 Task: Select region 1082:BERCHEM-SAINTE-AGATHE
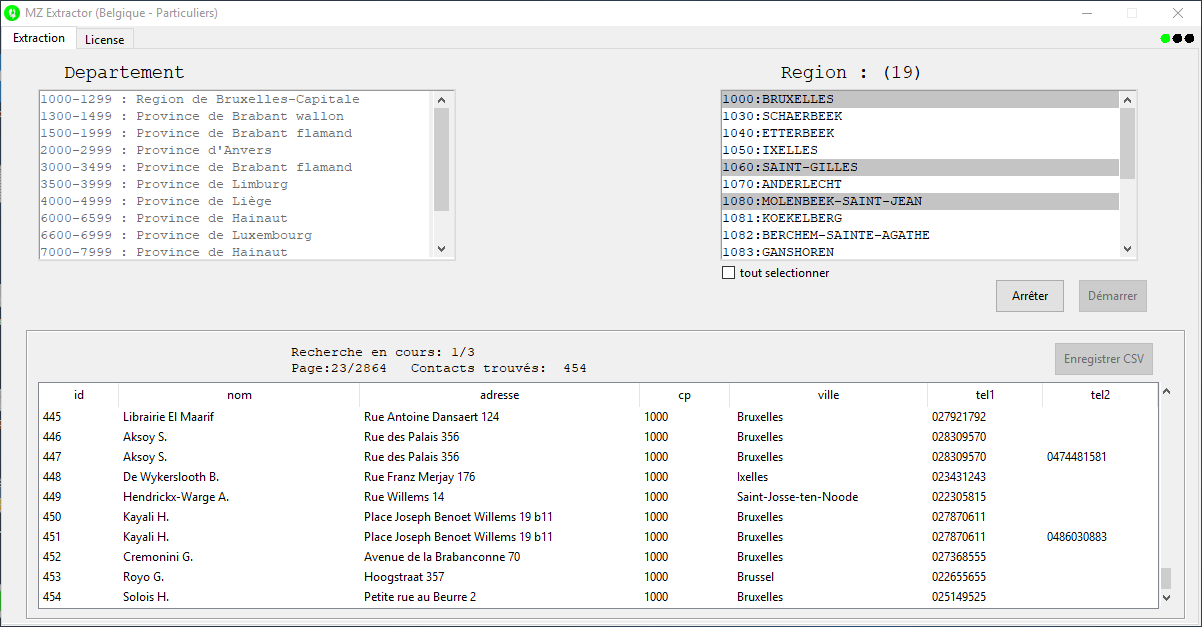pos(920,235)
